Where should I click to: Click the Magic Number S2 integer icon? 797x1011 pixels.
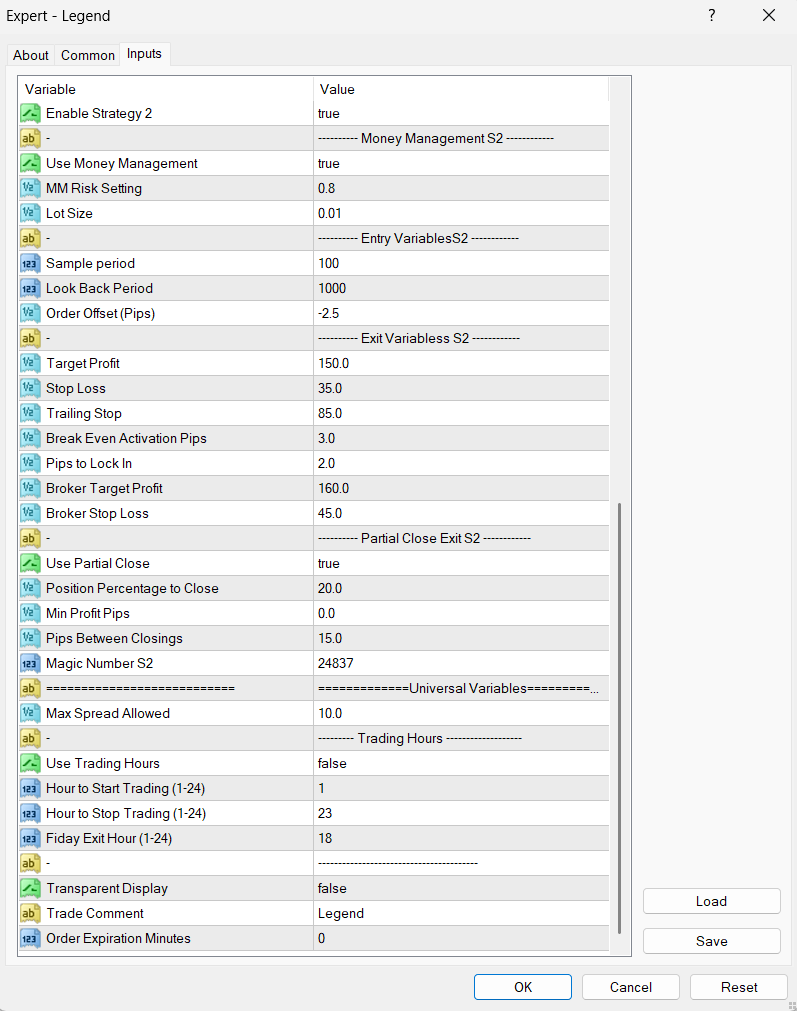tap(30, 663)
